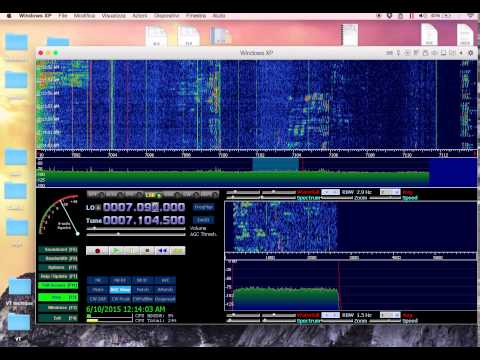This screenshot has height=360, width=480.
Task: Toggle the Notch filter
Action: click(x=142, y=290)
